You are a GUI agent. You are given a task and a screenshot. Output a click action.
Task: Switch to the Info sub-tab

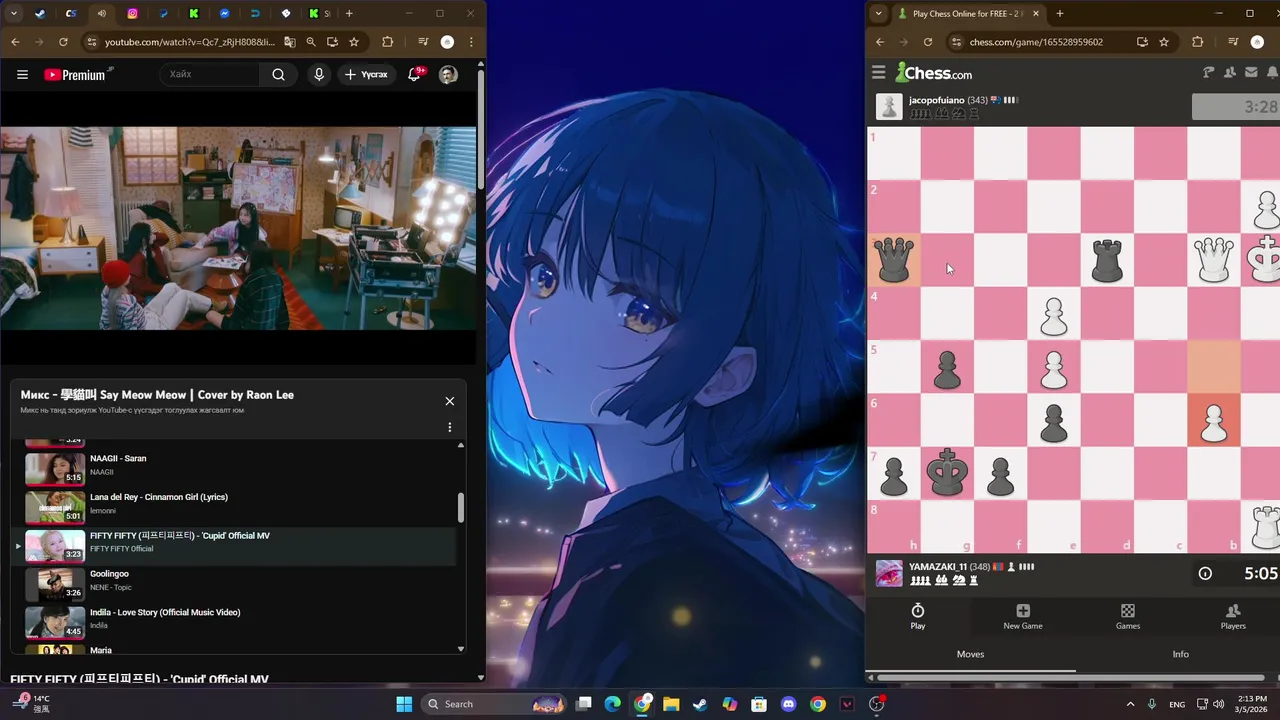click(x=1180, y=654)
